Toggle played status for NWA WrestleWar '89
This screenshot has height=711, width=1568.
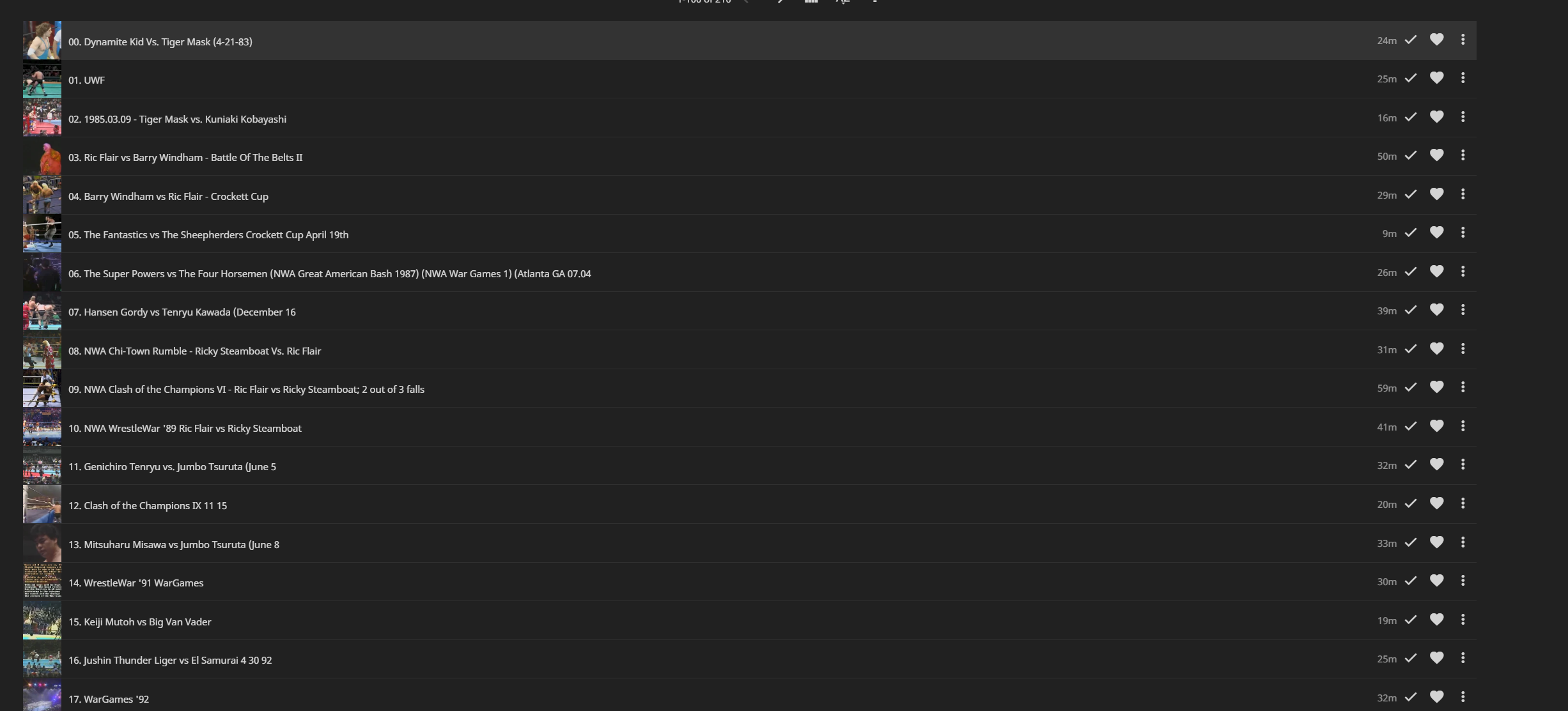click(x=1411, y=426)
